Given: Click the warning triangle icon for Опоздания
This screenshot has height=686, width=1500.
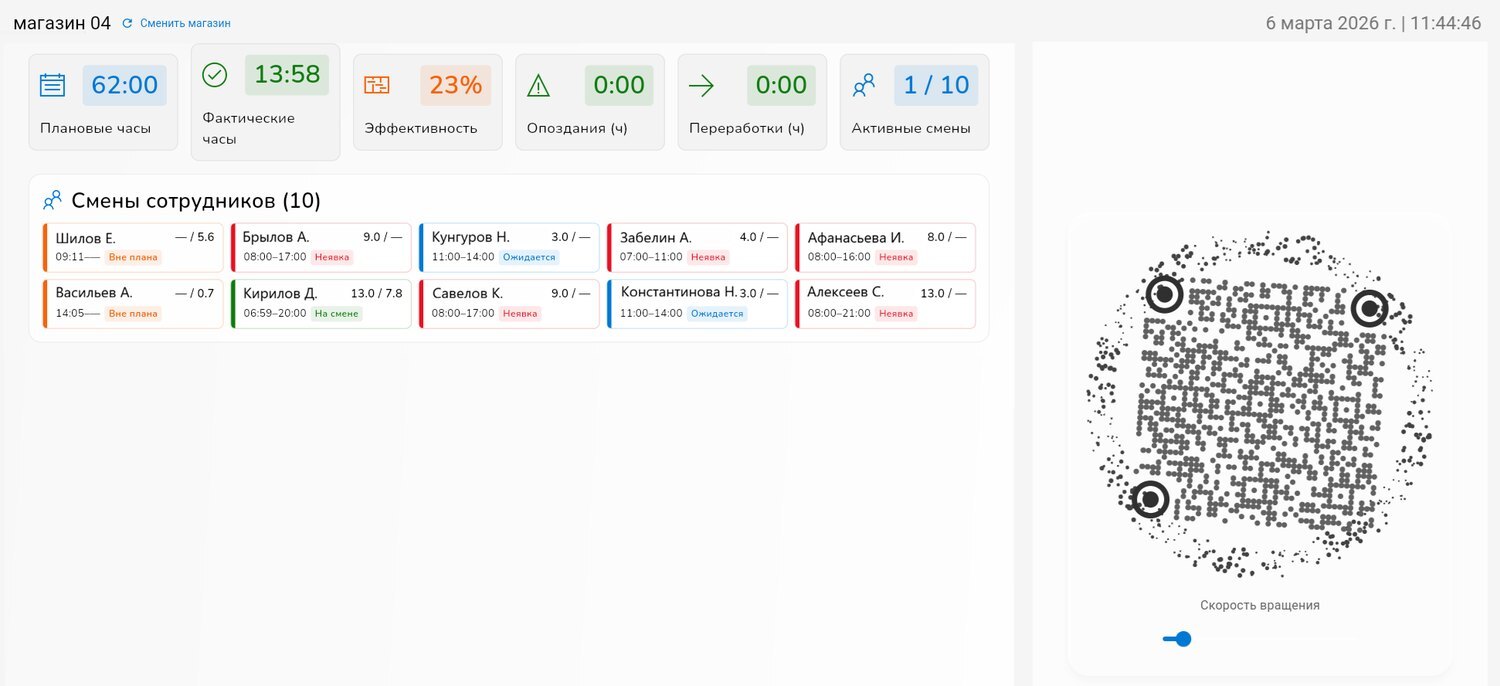Looking at the screenshot, I should (x=539, y=86).
